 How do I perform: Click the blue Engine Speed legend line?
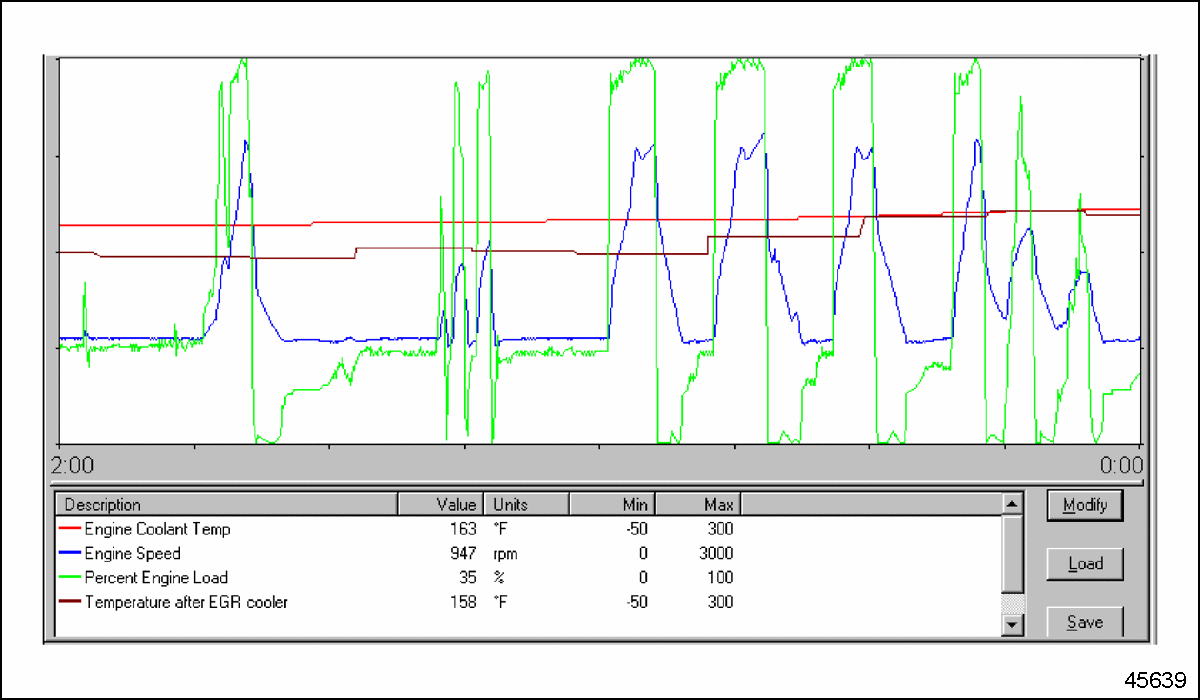(x=69, y=553)
